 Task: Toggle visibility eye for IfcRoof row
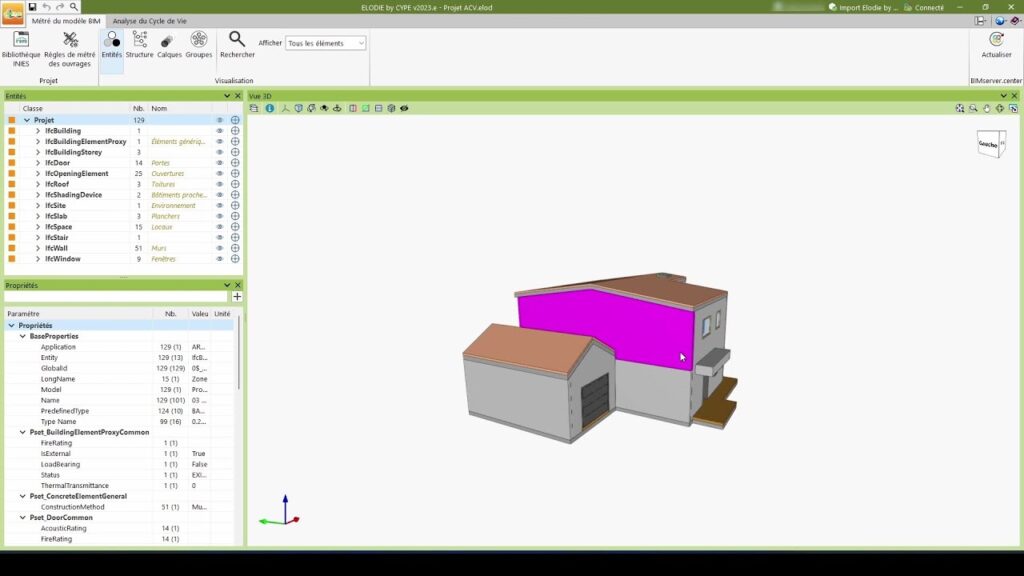tap(220, 184)
